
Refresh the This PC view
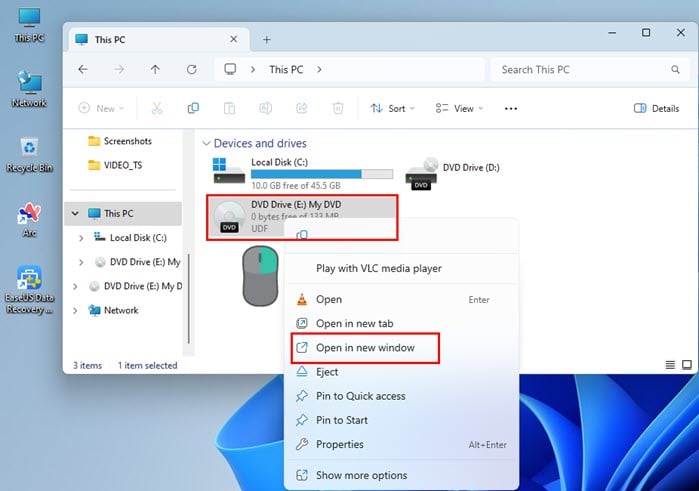tap(192, 69)
